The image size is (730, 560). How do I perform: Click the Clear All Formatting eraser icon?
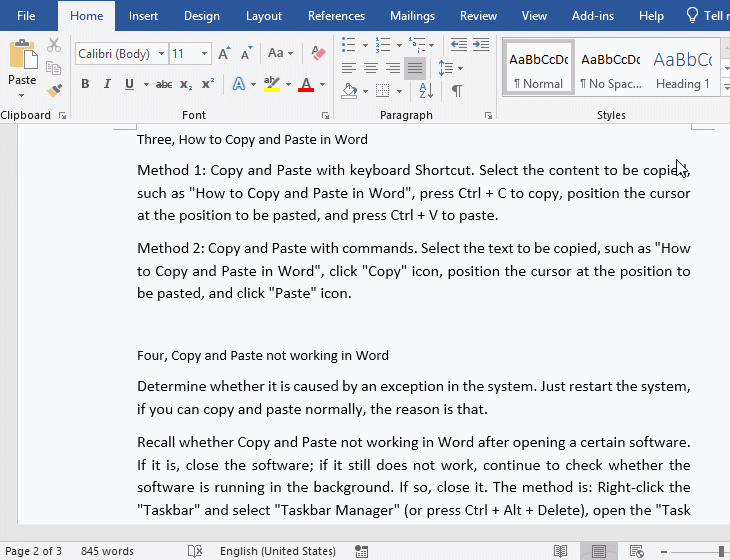[319, 53]
